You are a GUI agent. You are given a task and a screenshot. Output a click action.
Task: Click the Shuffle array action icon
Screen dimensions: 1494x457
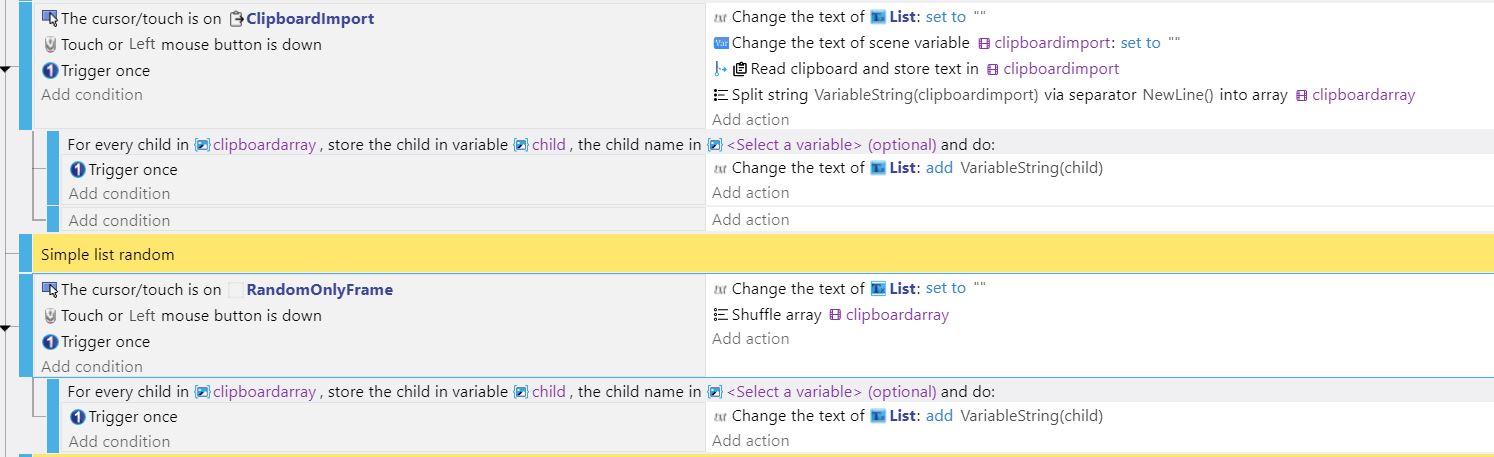point(720,315)
